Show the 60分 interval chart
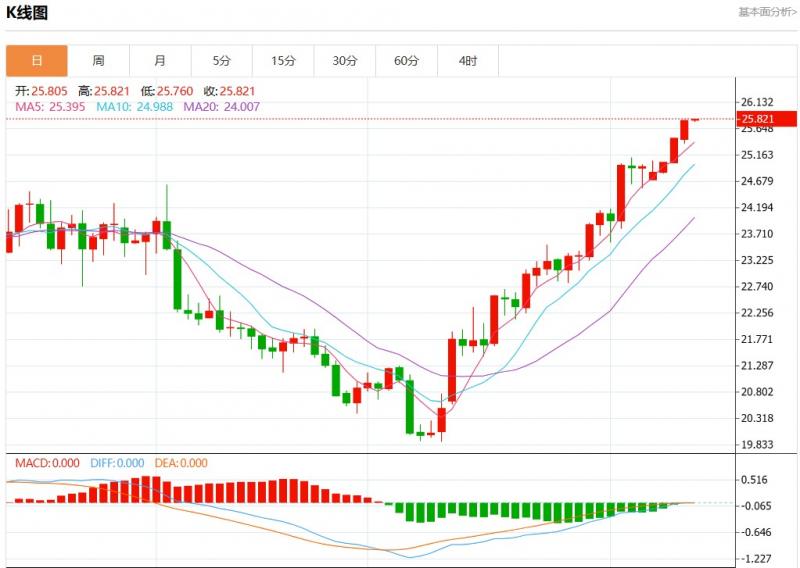The height and width of the screenshot is (568, 800). (406, 61)
